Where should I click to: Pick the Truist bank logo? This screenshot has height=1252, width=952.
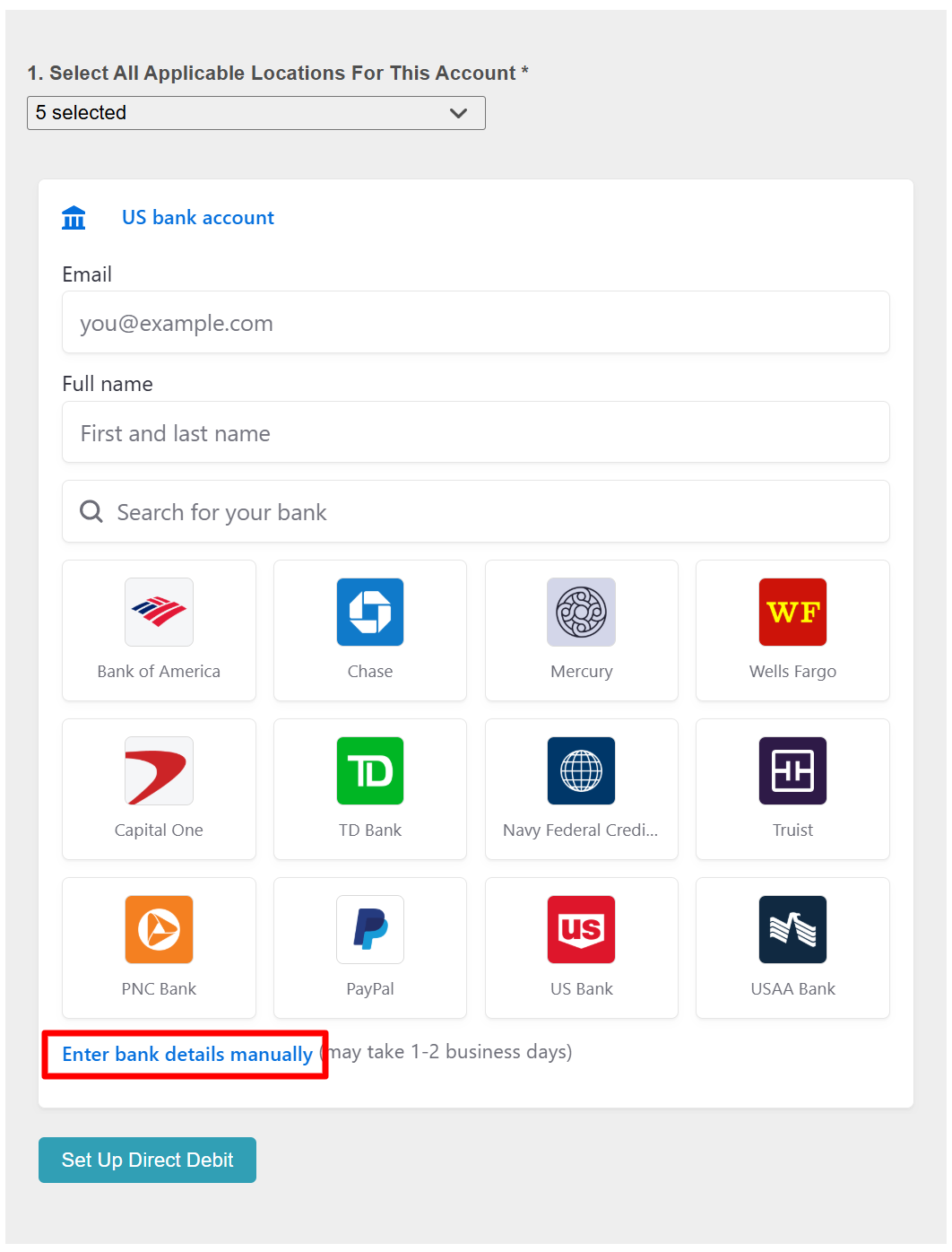pos(792,770)
